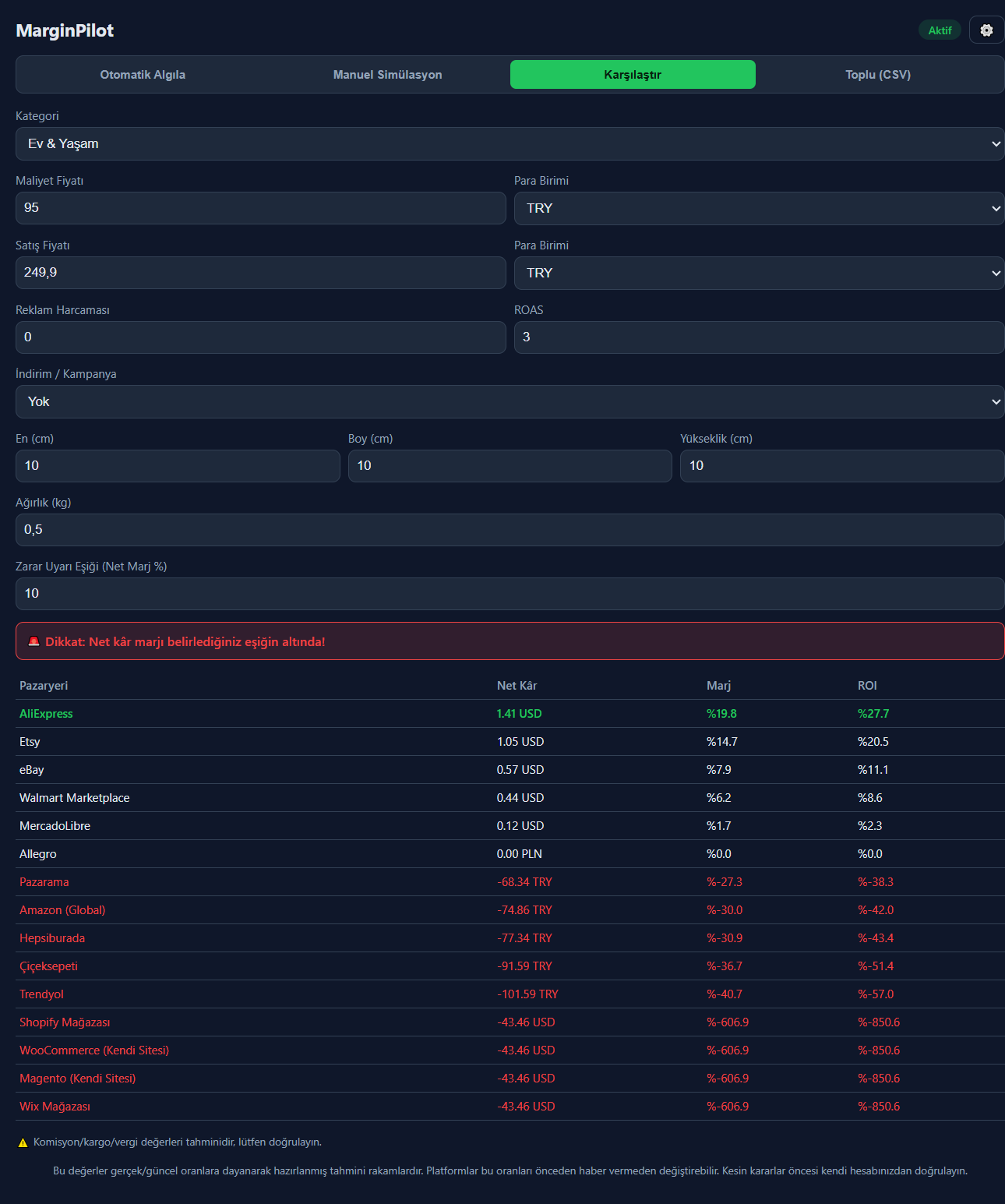Expand the Kategori dropdown
Image resolution: width=1005 pixels, height=1204 pixels.
pyautogui.click(x=510, y=144)
